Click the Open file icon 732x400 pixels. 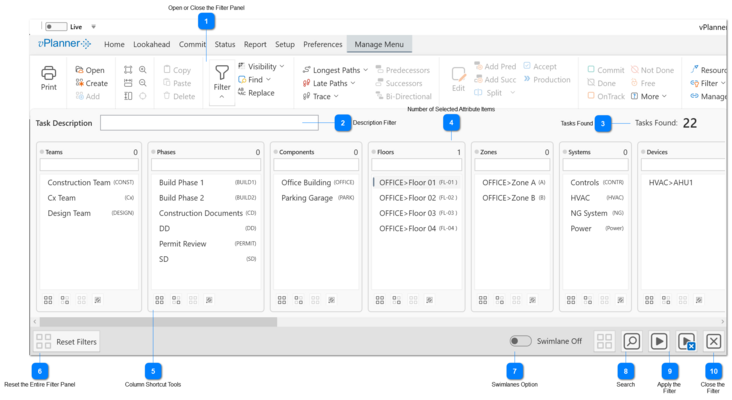[79, 70]
